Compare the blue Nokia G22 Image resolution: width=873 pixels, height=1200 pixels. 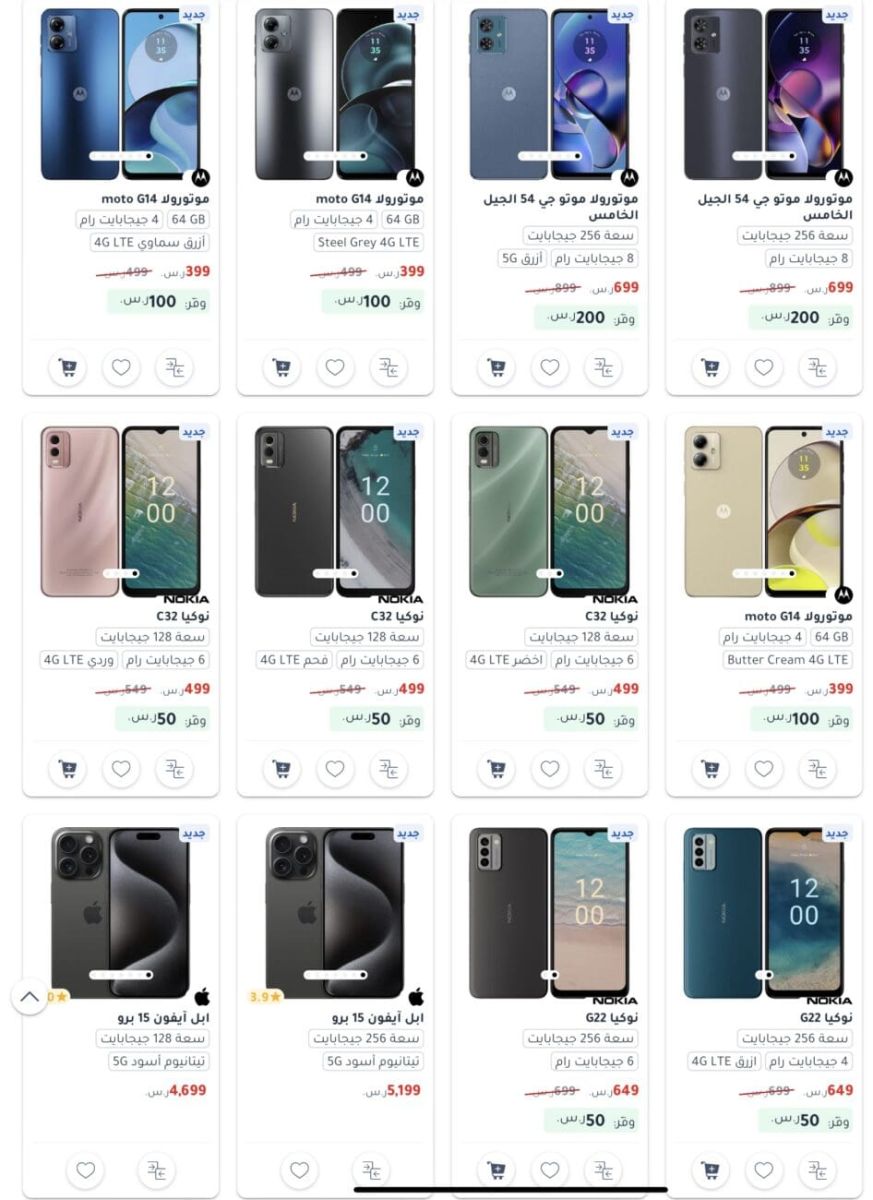pos(817,1170)
